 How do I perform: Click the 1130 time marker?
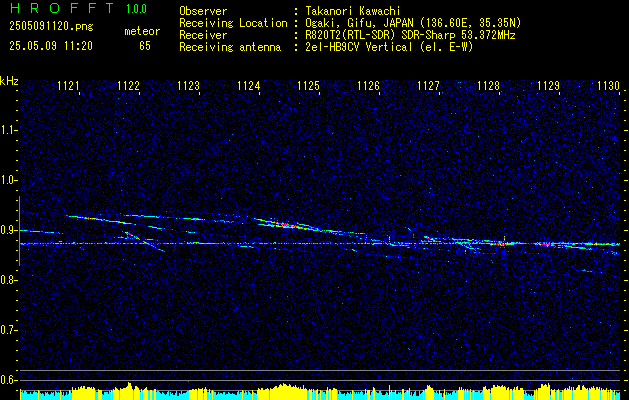tap(609, 86)
